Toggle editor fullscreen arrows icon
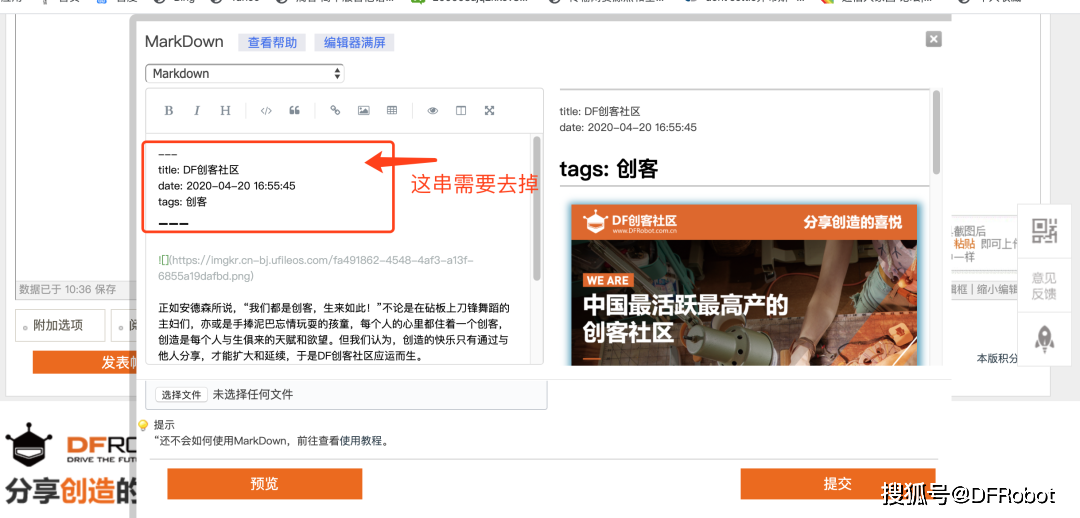Image resolution: width=1080 pixels, height=518 pixels. tap(489, 111)
